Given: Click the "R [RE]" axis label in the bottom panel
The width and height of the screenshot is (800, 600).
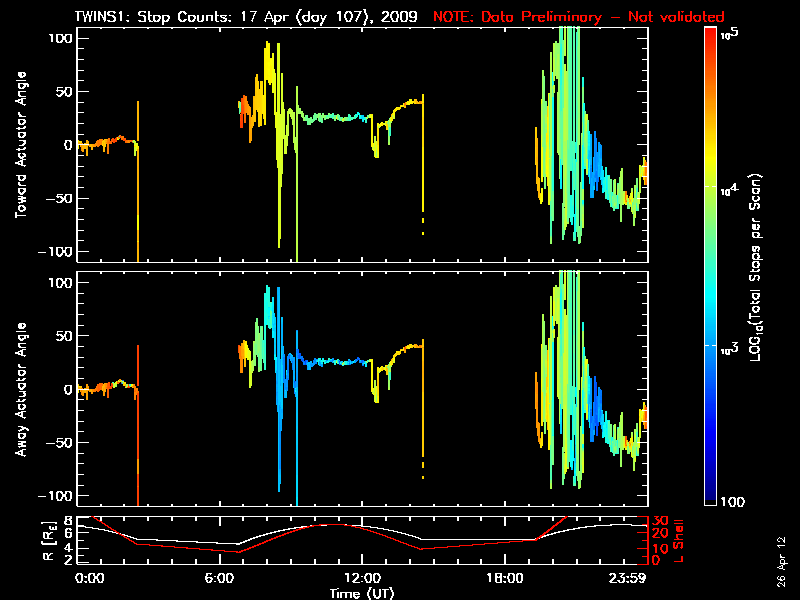Looking at the screenshot, I should [x=48, y=541].
